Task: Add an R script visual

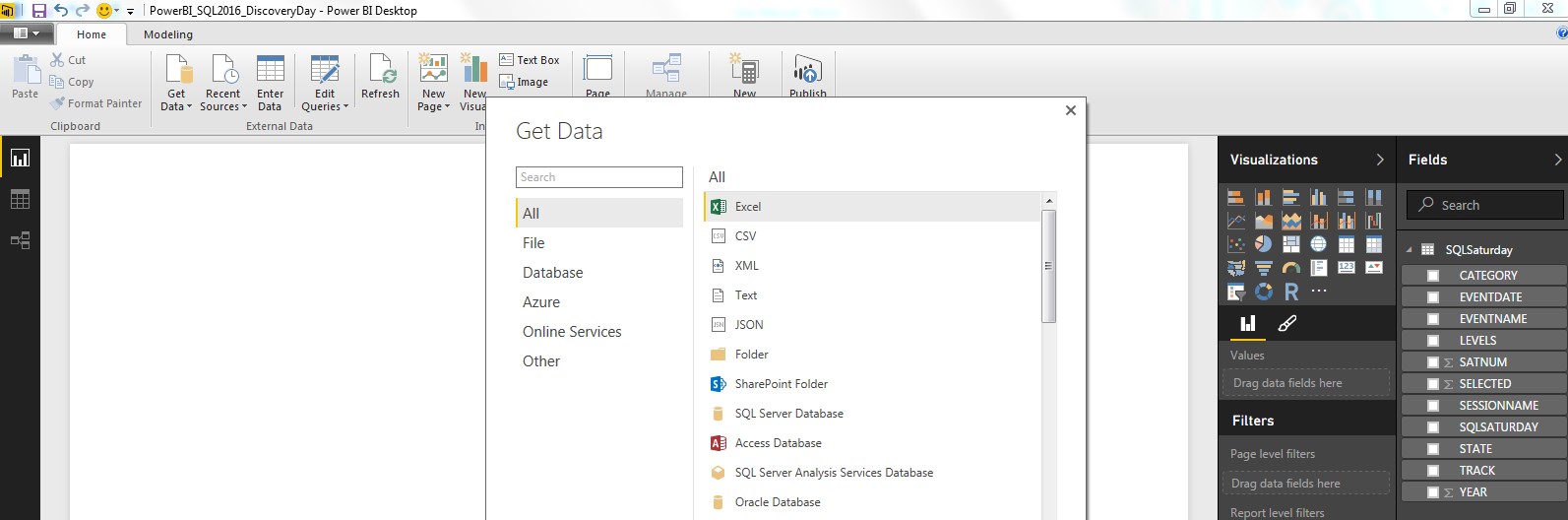Action: pyautogui.click(x=1291, y=292)
